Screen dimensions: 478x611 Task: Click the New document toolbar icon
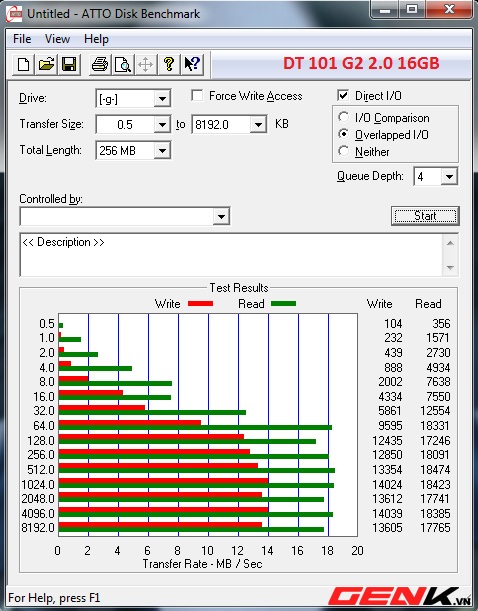pyautogui.click(x=23, y=64)
